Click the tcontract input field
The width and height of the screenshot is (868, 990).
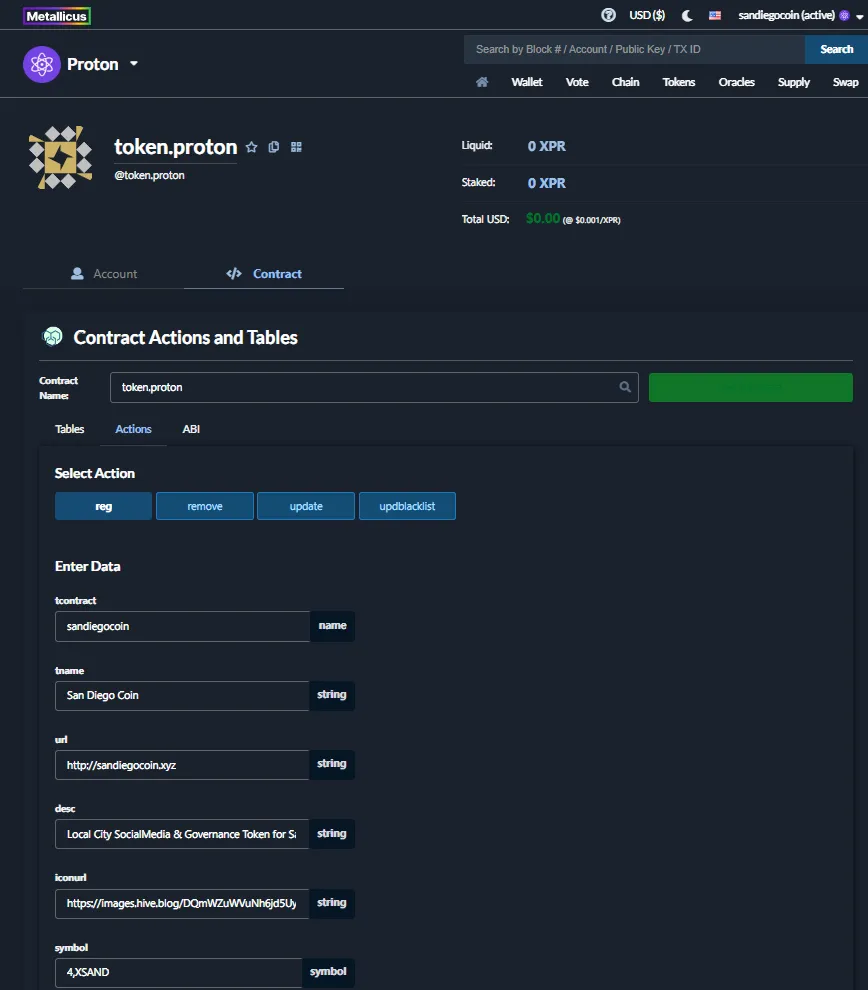182,626
